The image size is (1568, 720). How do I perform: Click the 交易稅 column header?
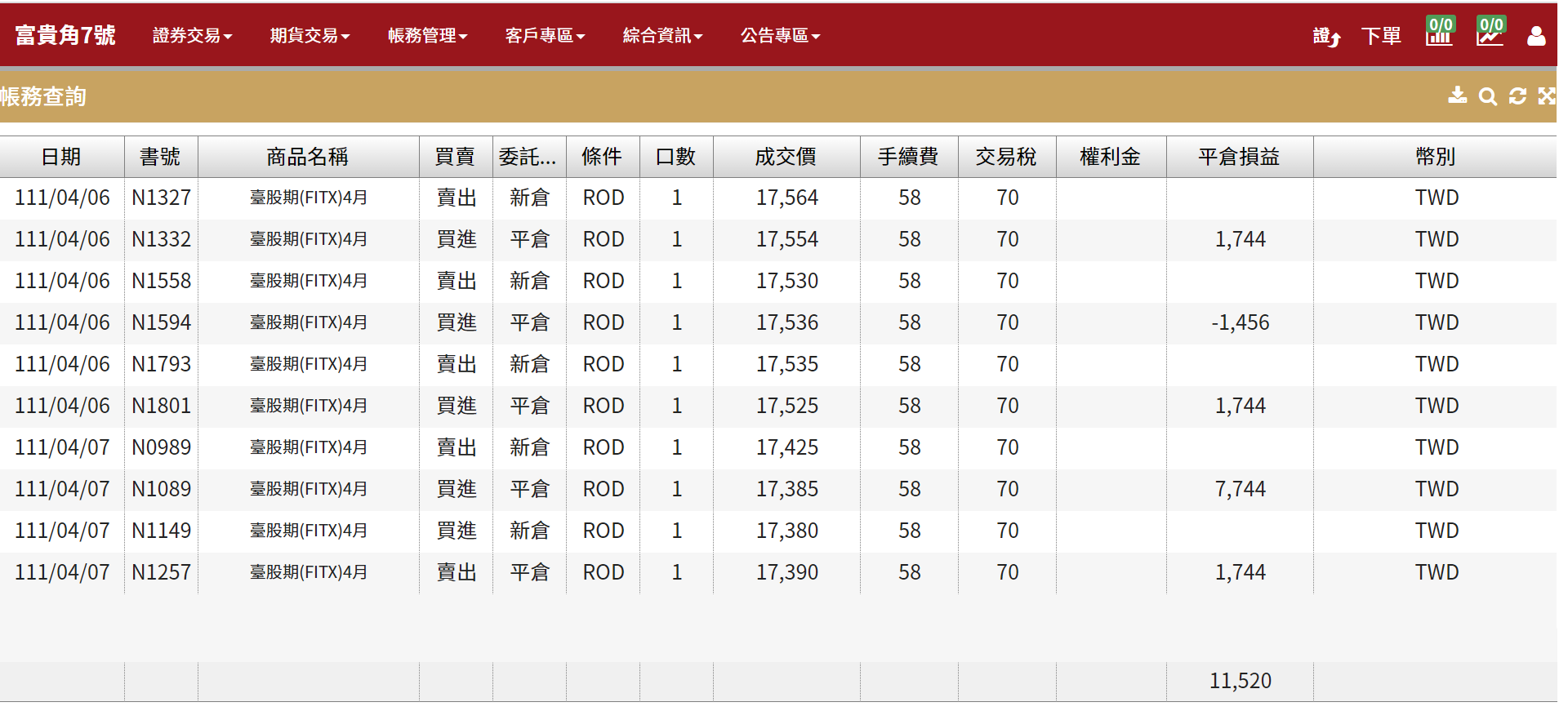coord(1006,157)
